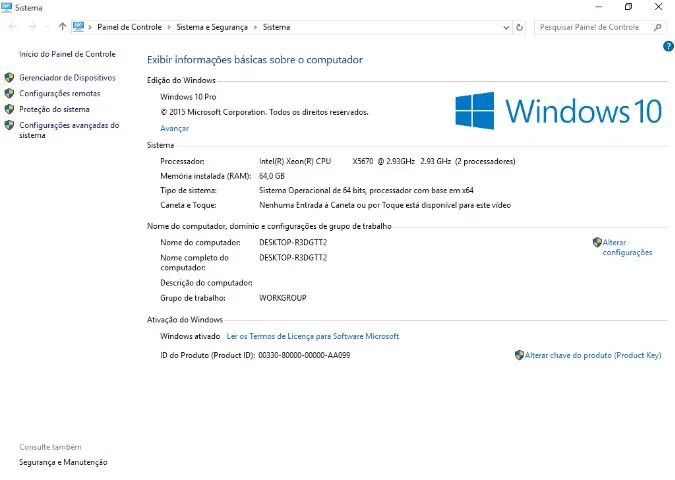Click shield icon beside Gerenciador de Dispositivos

(9, 77)
